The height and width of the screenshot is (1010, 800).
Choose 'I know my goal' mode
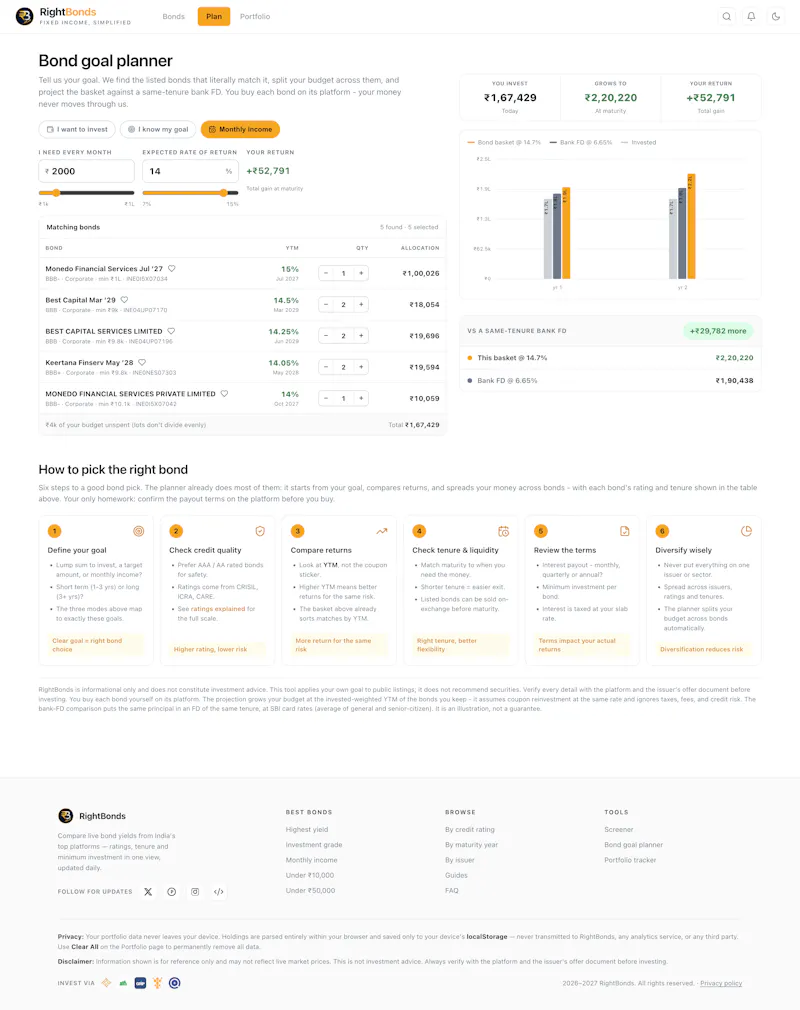click(158, 129)
